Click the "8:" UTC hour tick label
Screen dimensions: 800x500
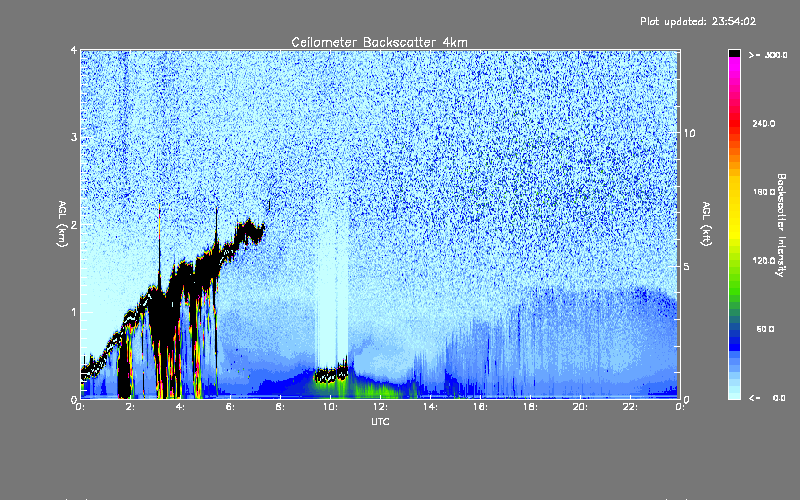(x=280, y=407)
